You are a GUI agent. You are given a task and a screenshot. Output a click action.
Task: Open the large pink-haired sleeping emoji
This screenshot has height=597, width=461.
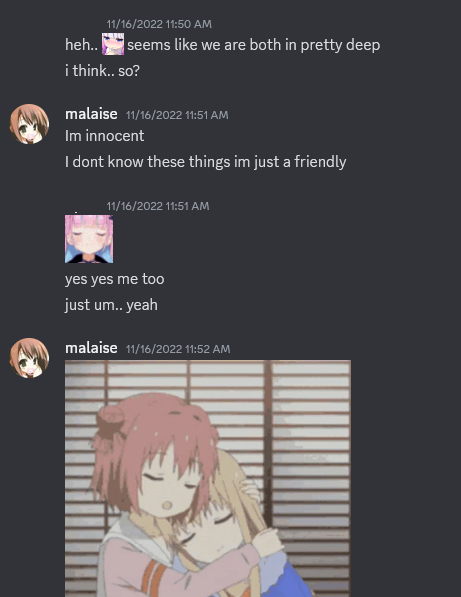89,239
